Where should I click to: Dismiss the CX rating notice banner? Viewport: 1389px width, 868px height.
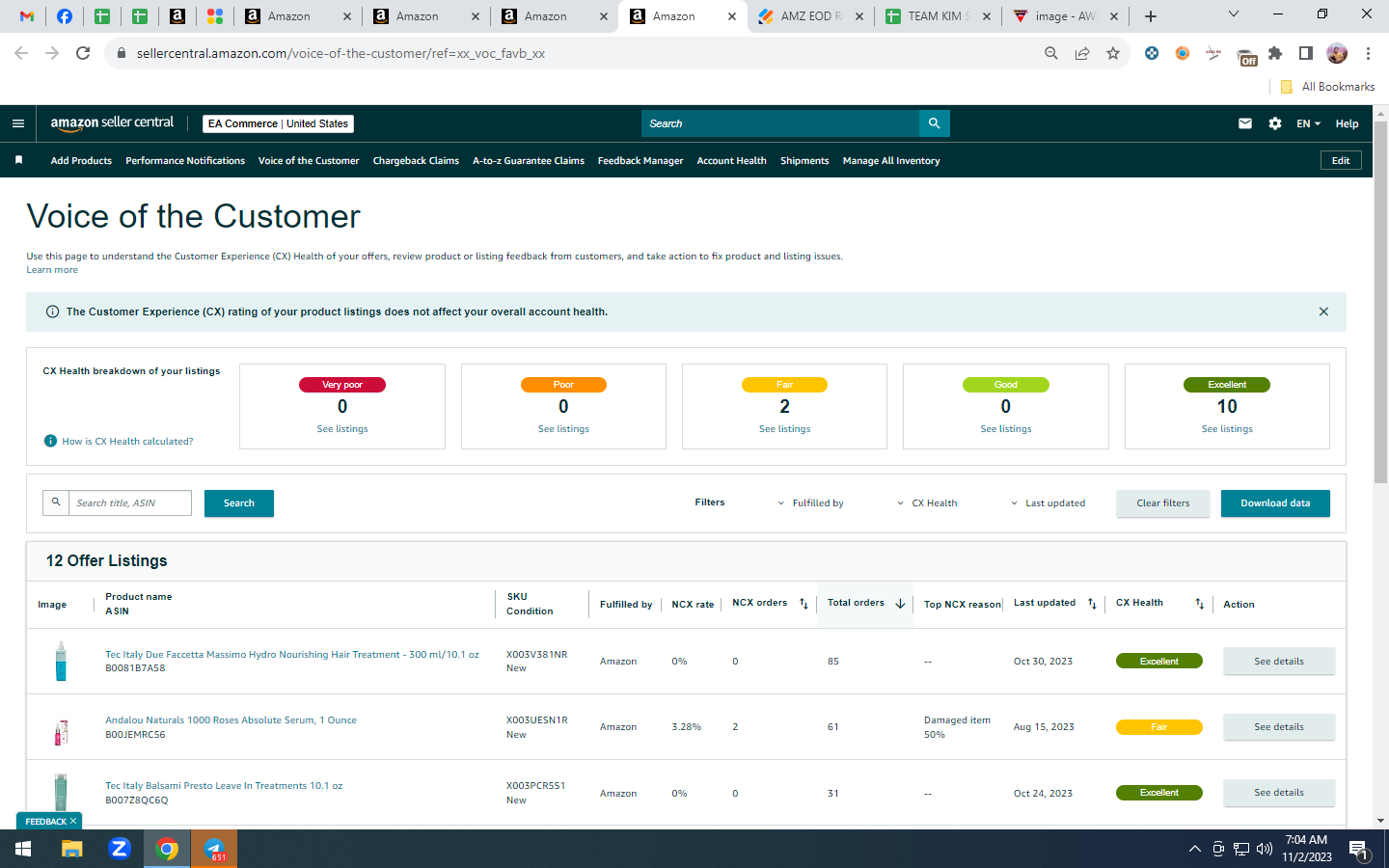[x=1323, y=312]
